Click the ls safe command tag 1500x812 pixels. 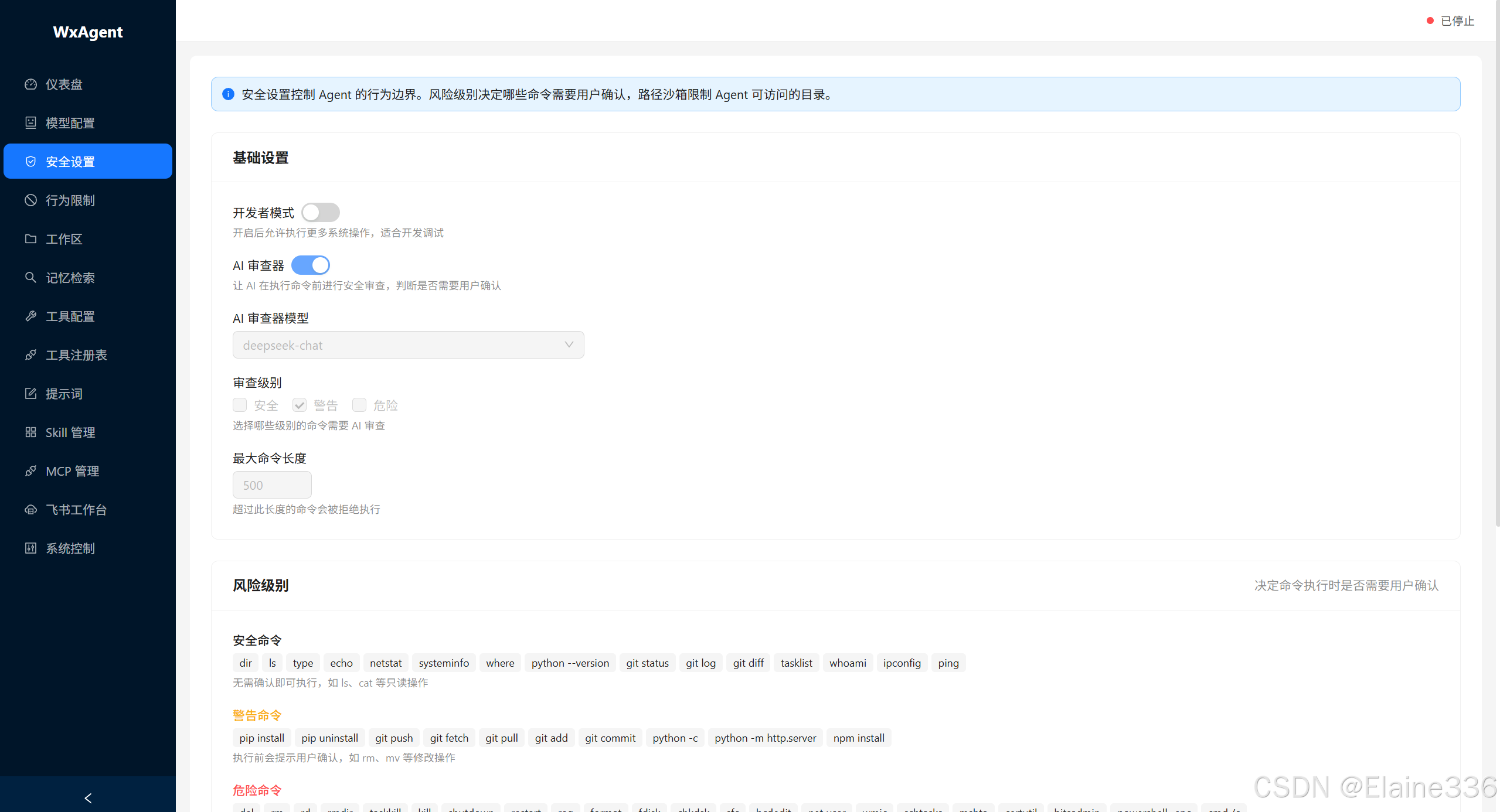(273, 663)
